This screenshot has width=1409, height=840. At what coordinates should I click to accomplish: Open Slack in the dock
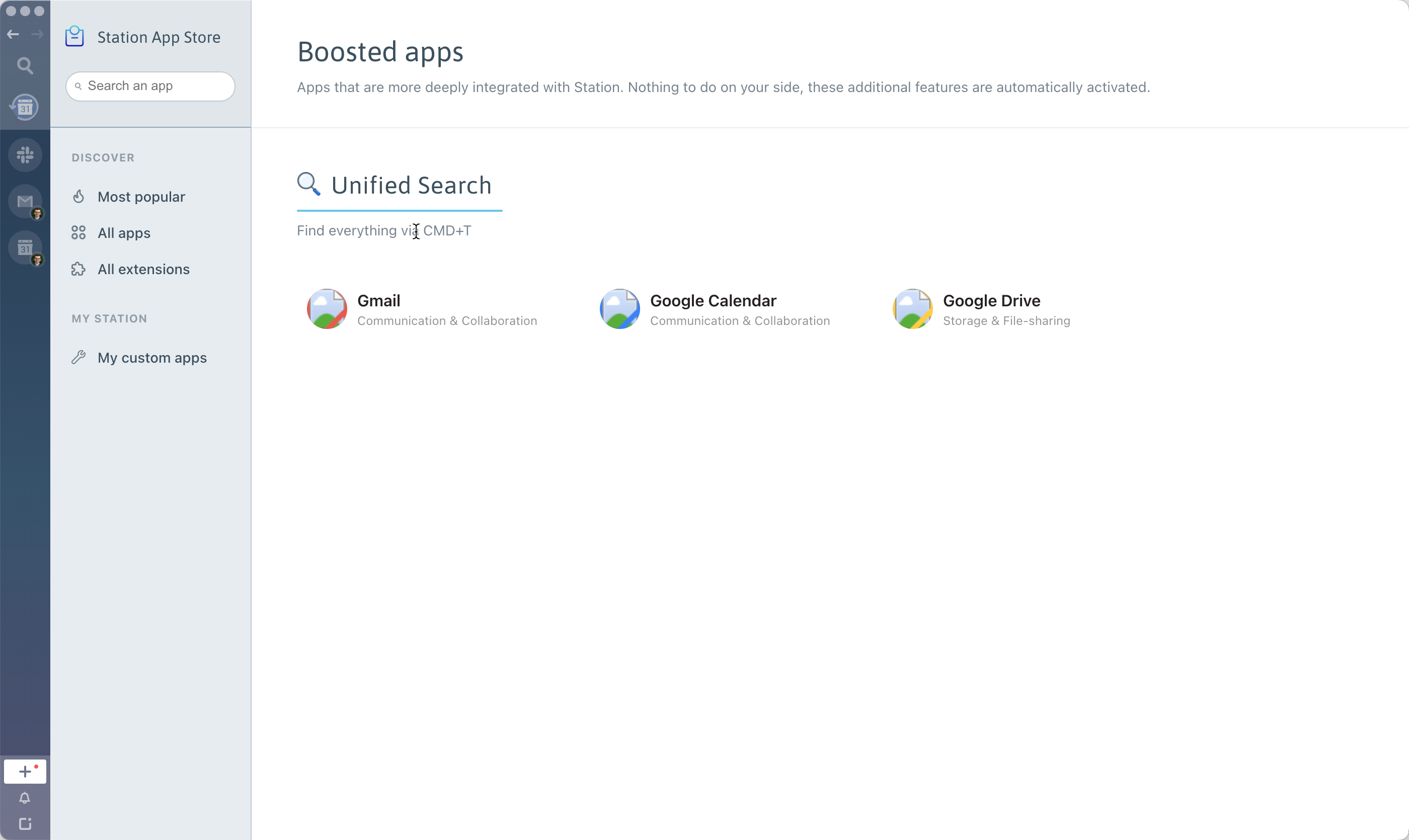[25, 154]
